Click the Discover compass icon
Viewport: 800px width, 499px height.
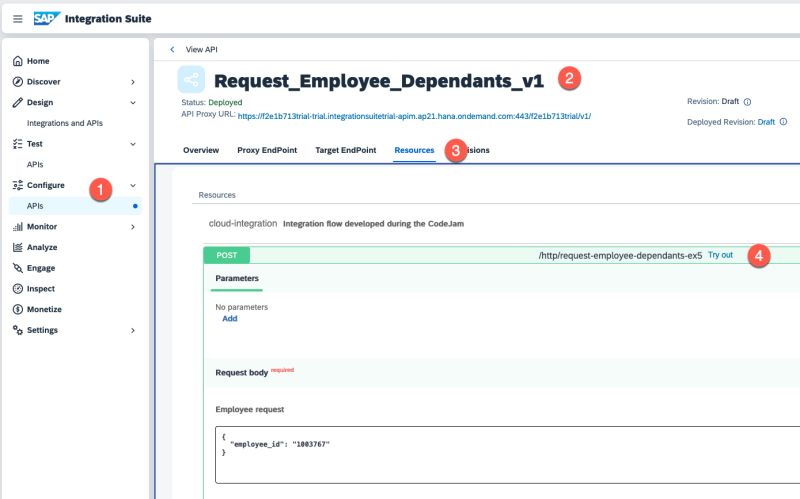tap(17, 82)
